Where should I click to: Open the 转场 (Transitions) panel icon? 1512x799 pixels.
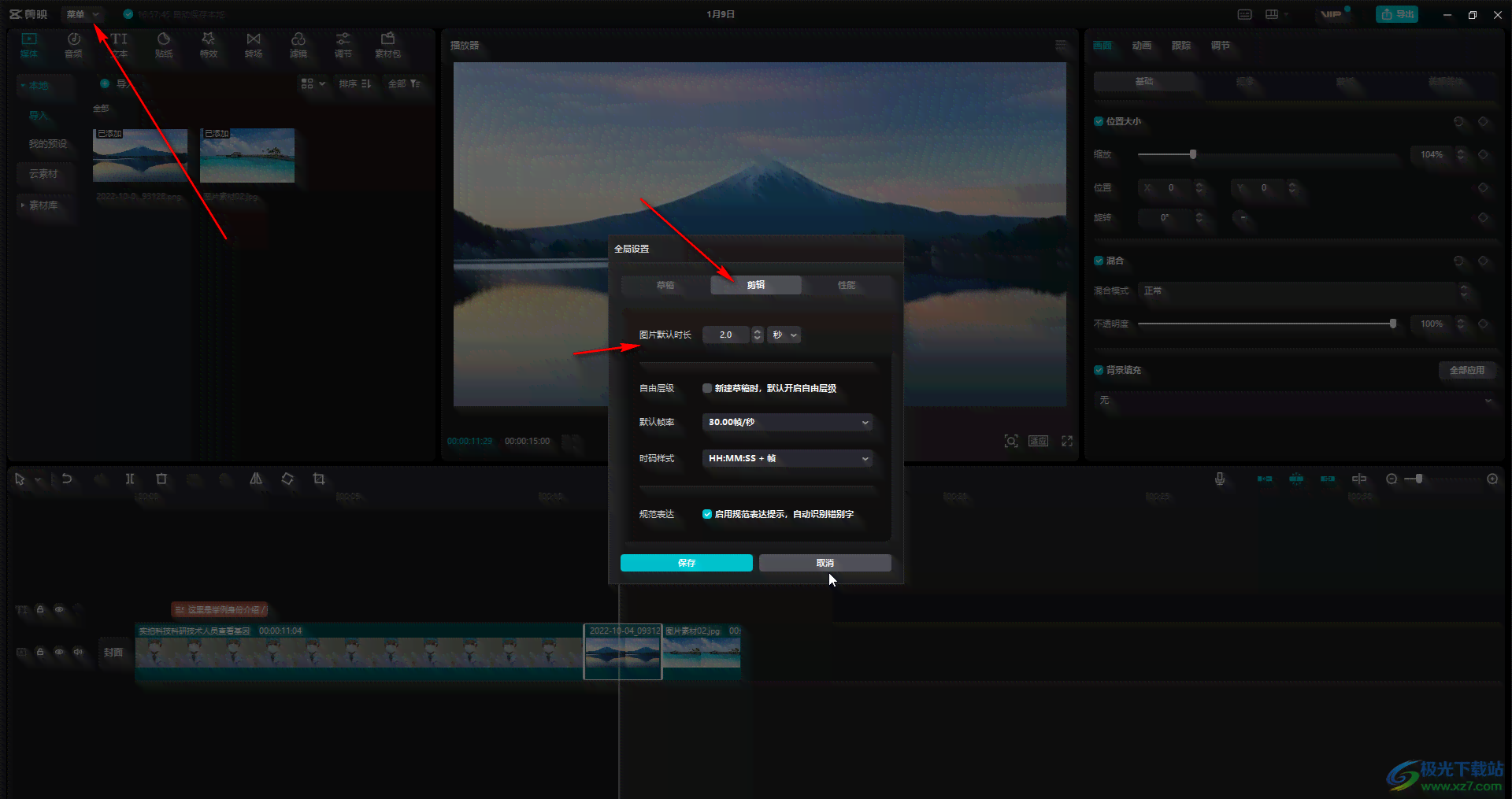coord(254,45)
